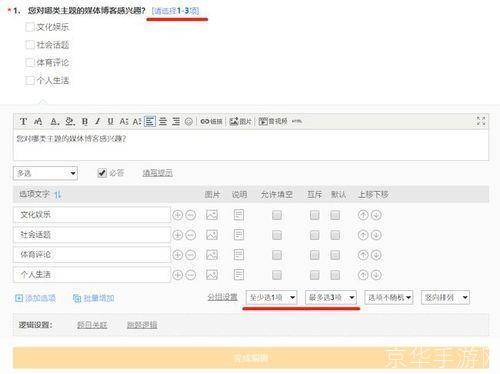Toggle italic formatting in editor toolbar

(x=97, y=121)
